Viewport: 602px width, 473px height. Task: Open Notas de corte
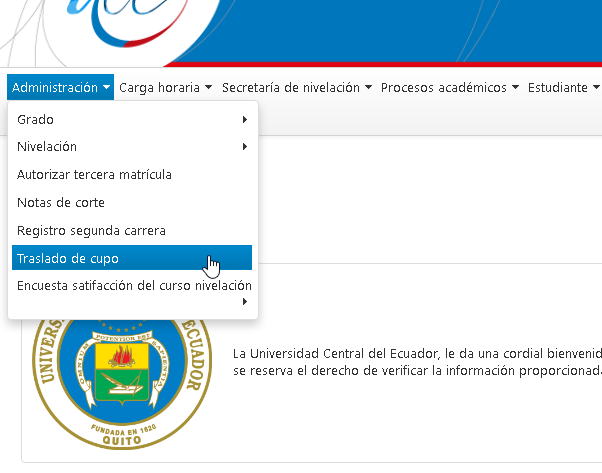pos(61,202)
